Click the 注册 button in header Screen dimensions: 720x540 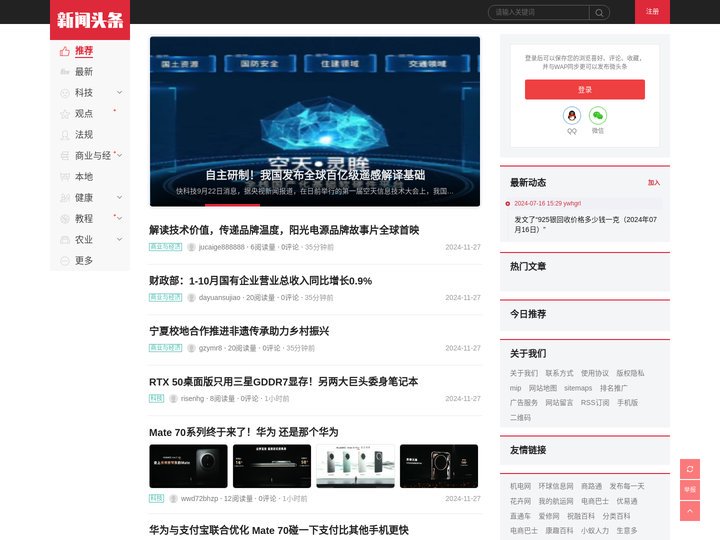[652, 11]
